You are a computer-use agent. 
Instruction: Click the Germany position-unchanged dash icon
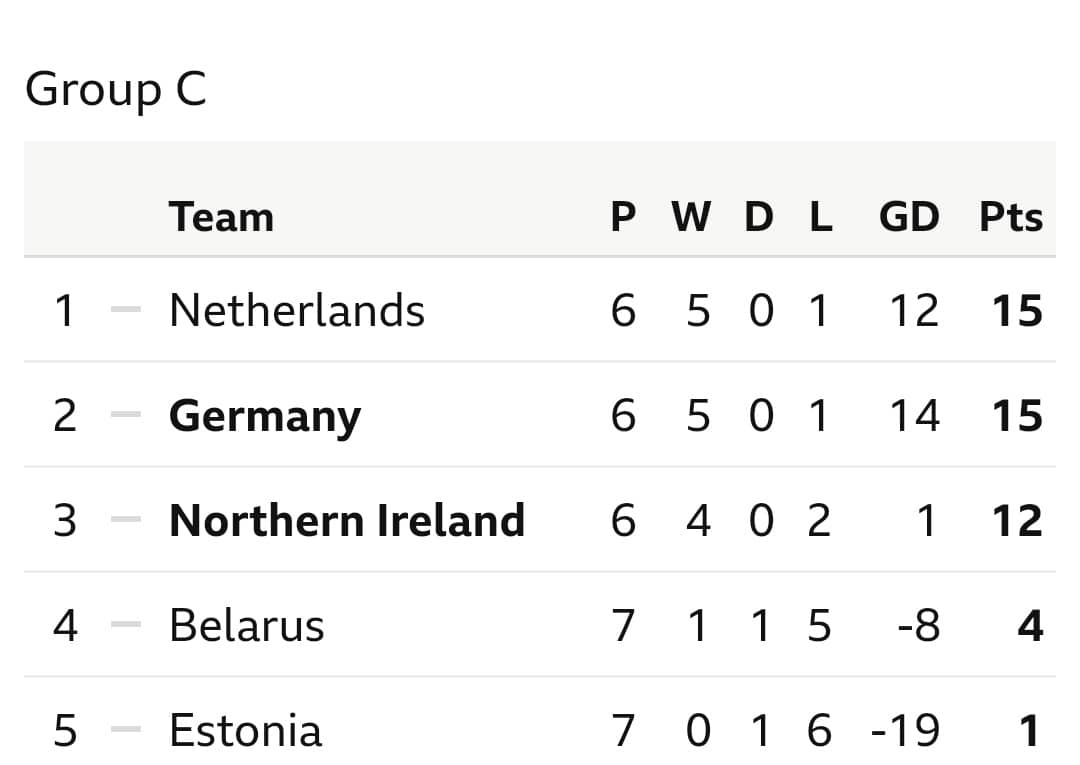click(126, 415)
